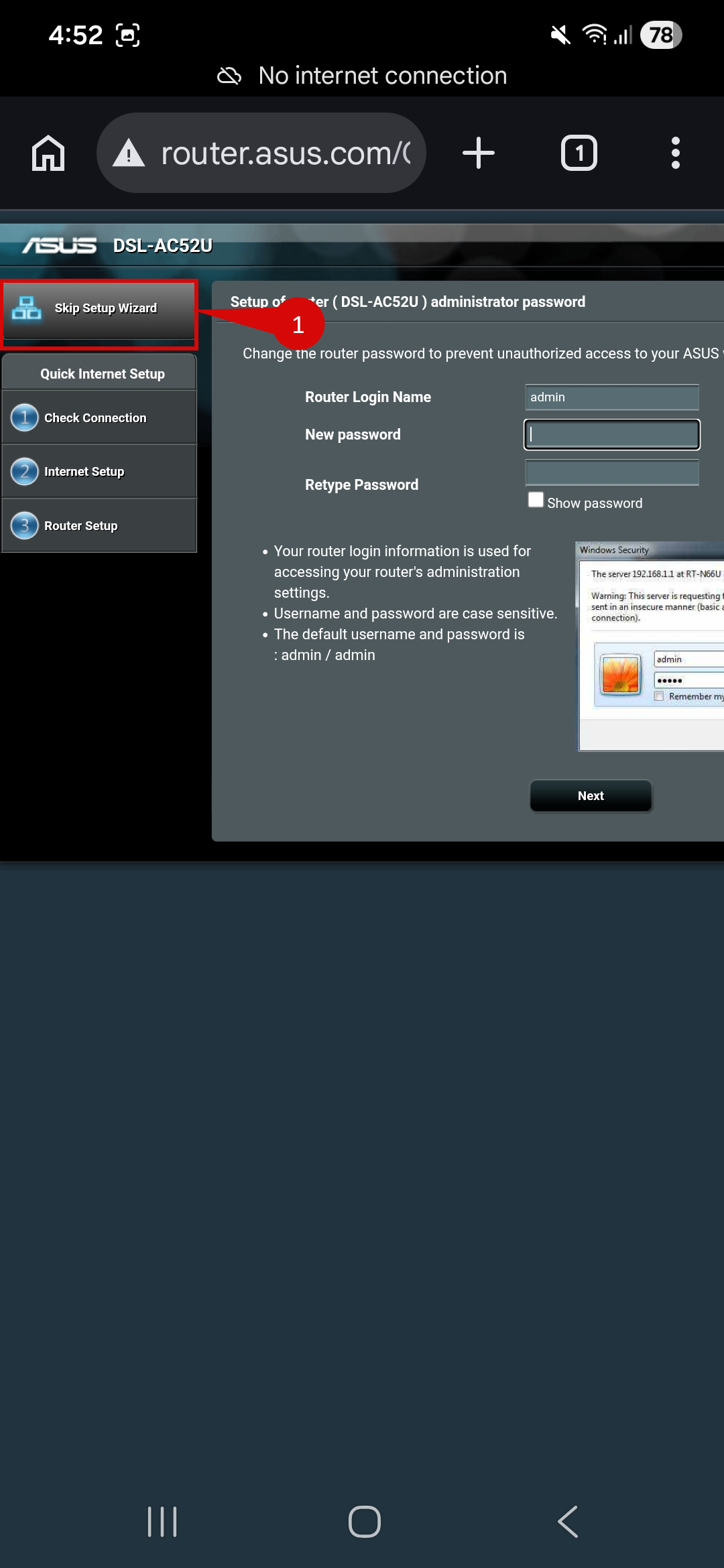724x1568 pixels.
Task: Tap the browser home icon
Action: click(48, 153)
